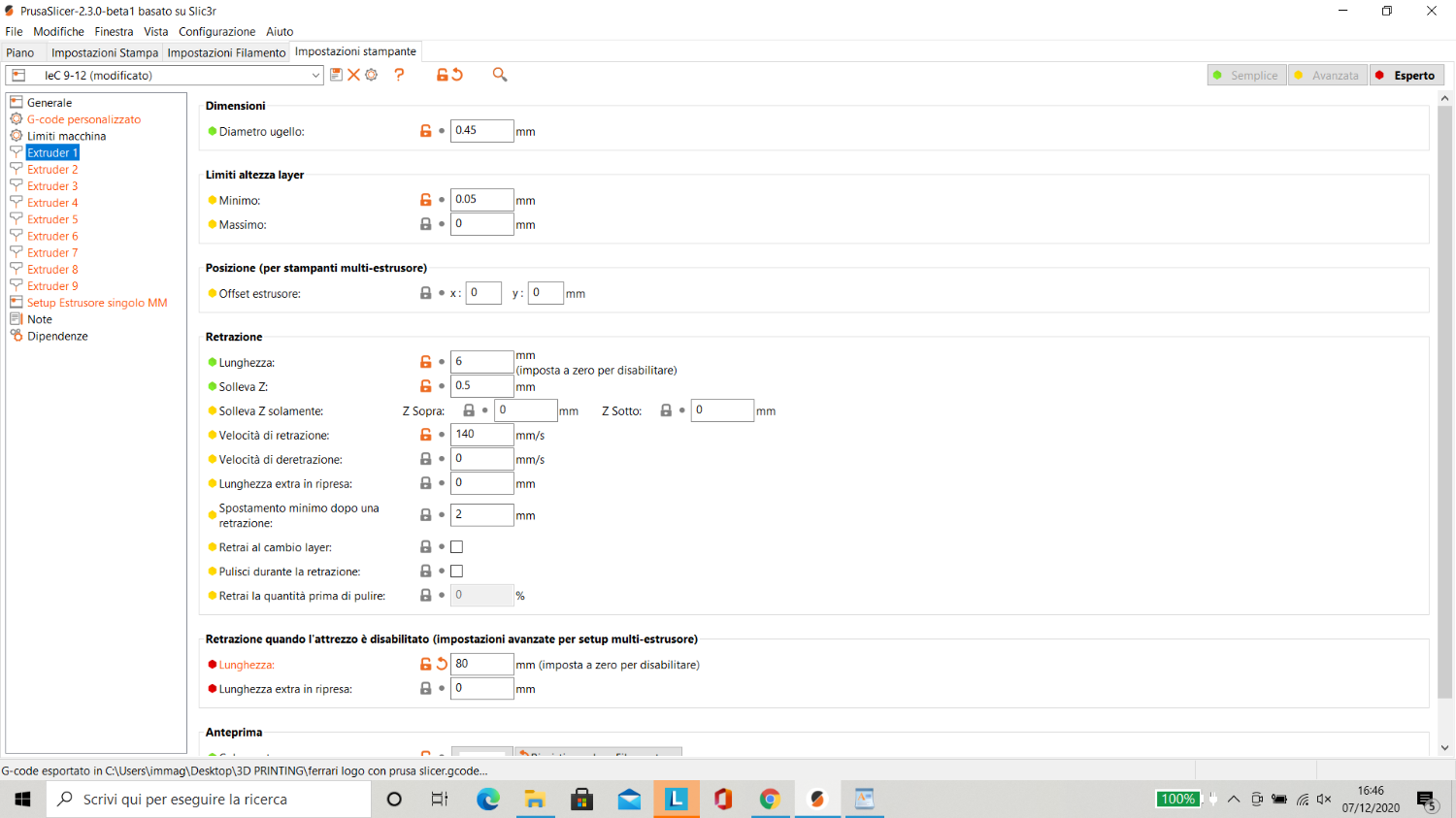The width and height of the screenshot is (1456, 818).
Task: Select Extruder 9 in the sidebar
Action: pos(52,286)
